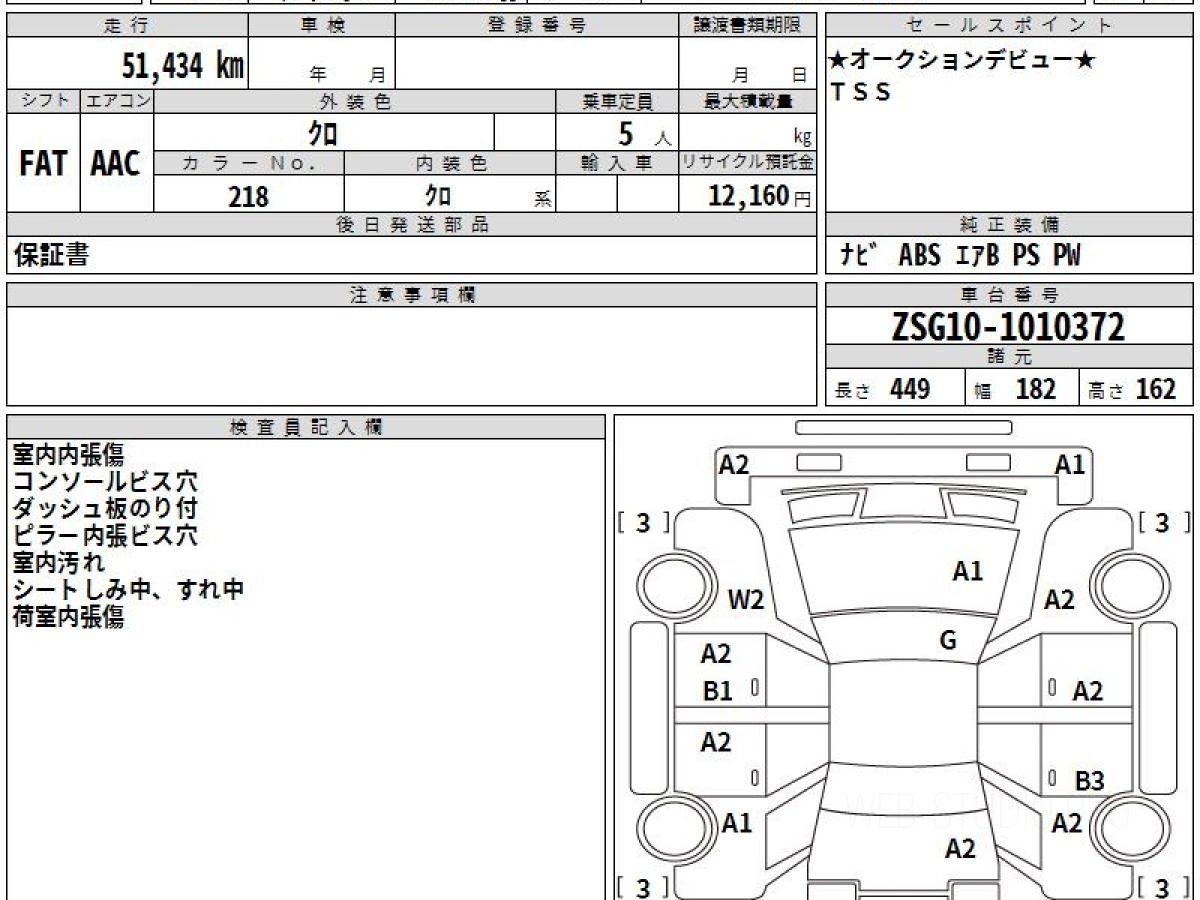The width and height of the screenshot is (1200, 900).
Task: Click the 車台番号 header
Action: (x=1009, y=295)
